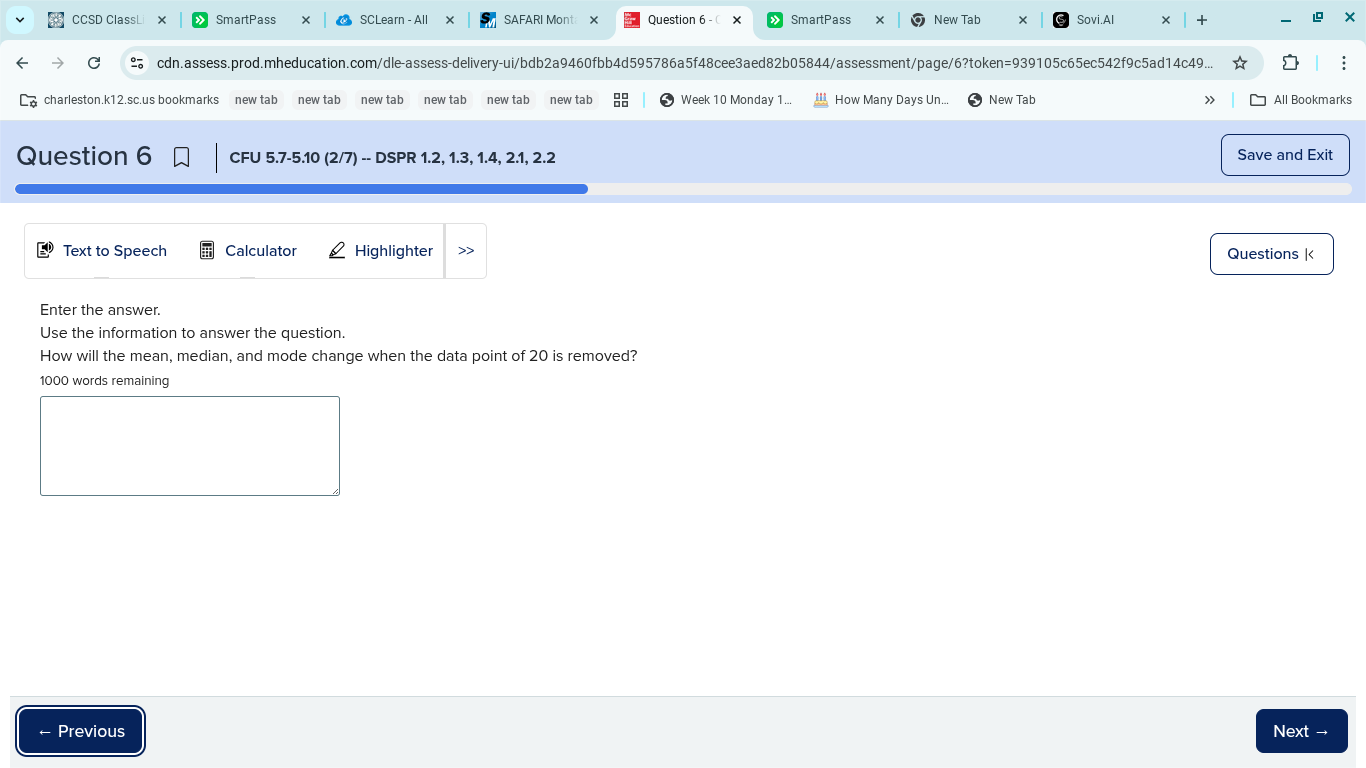Expand more tools with the double-arrow chevron

pos(465,250)
